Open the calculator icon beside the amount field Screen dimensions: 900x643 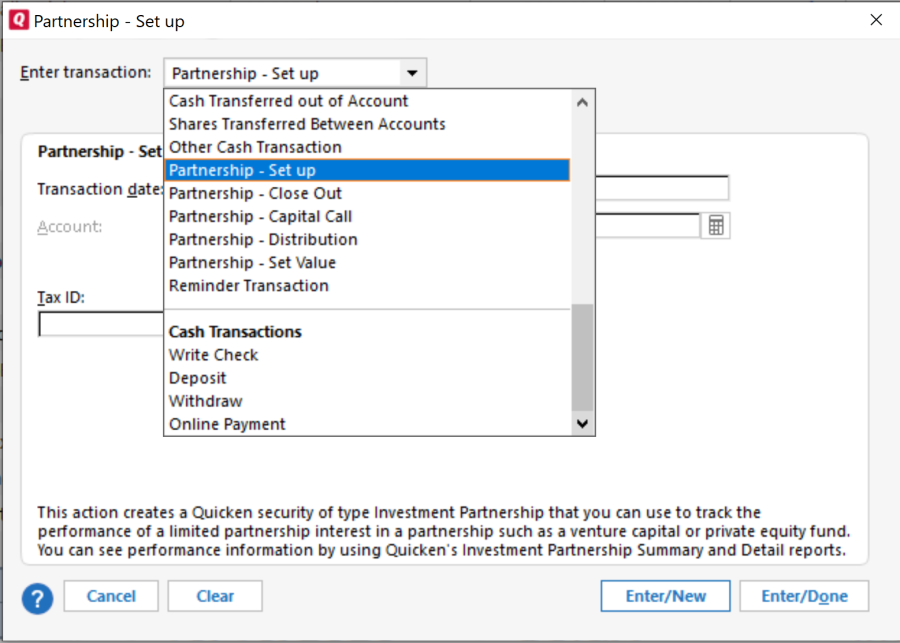point(715,226)
